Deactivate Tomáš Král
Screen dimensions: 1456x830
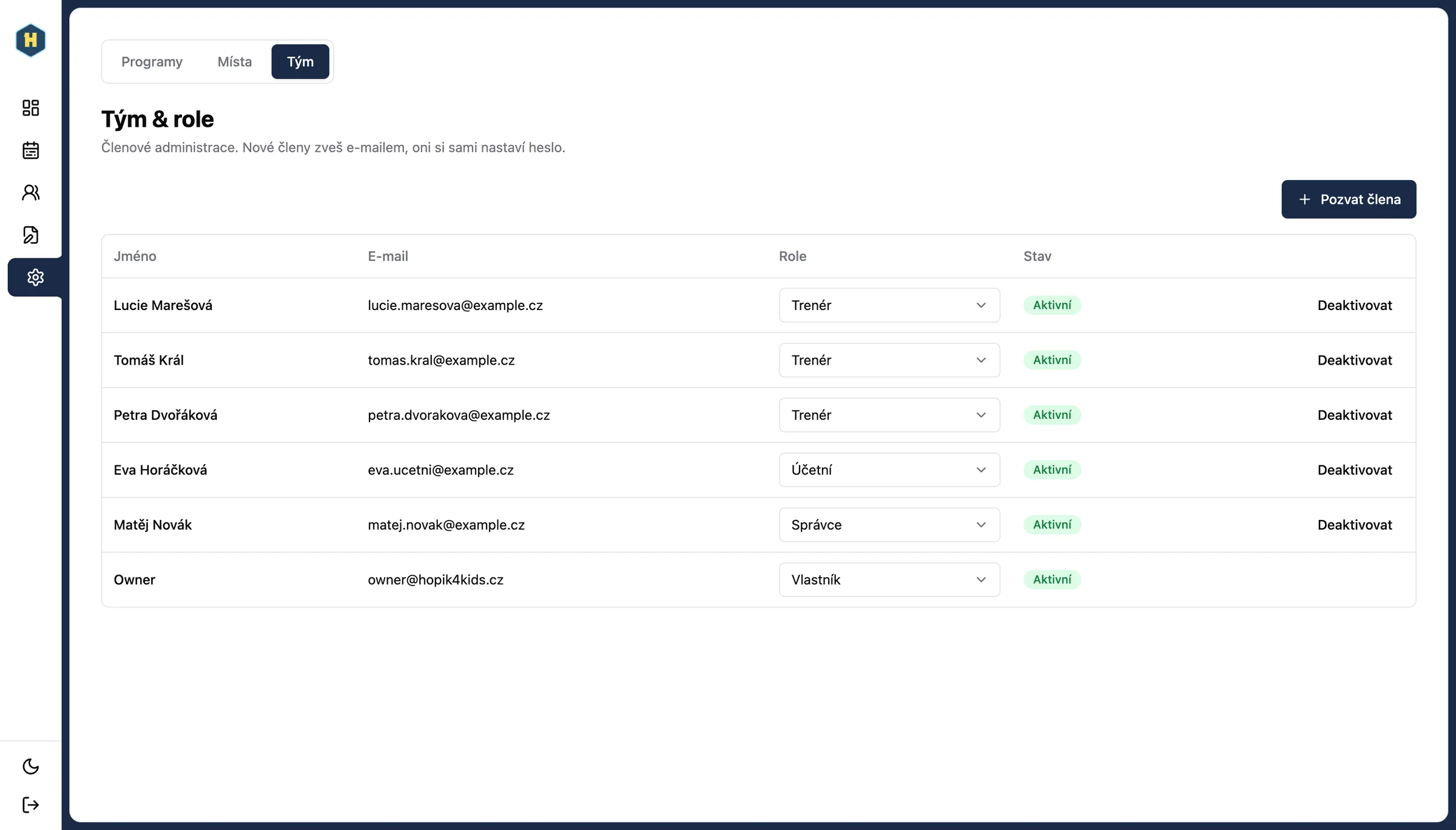click(1355, 360)
